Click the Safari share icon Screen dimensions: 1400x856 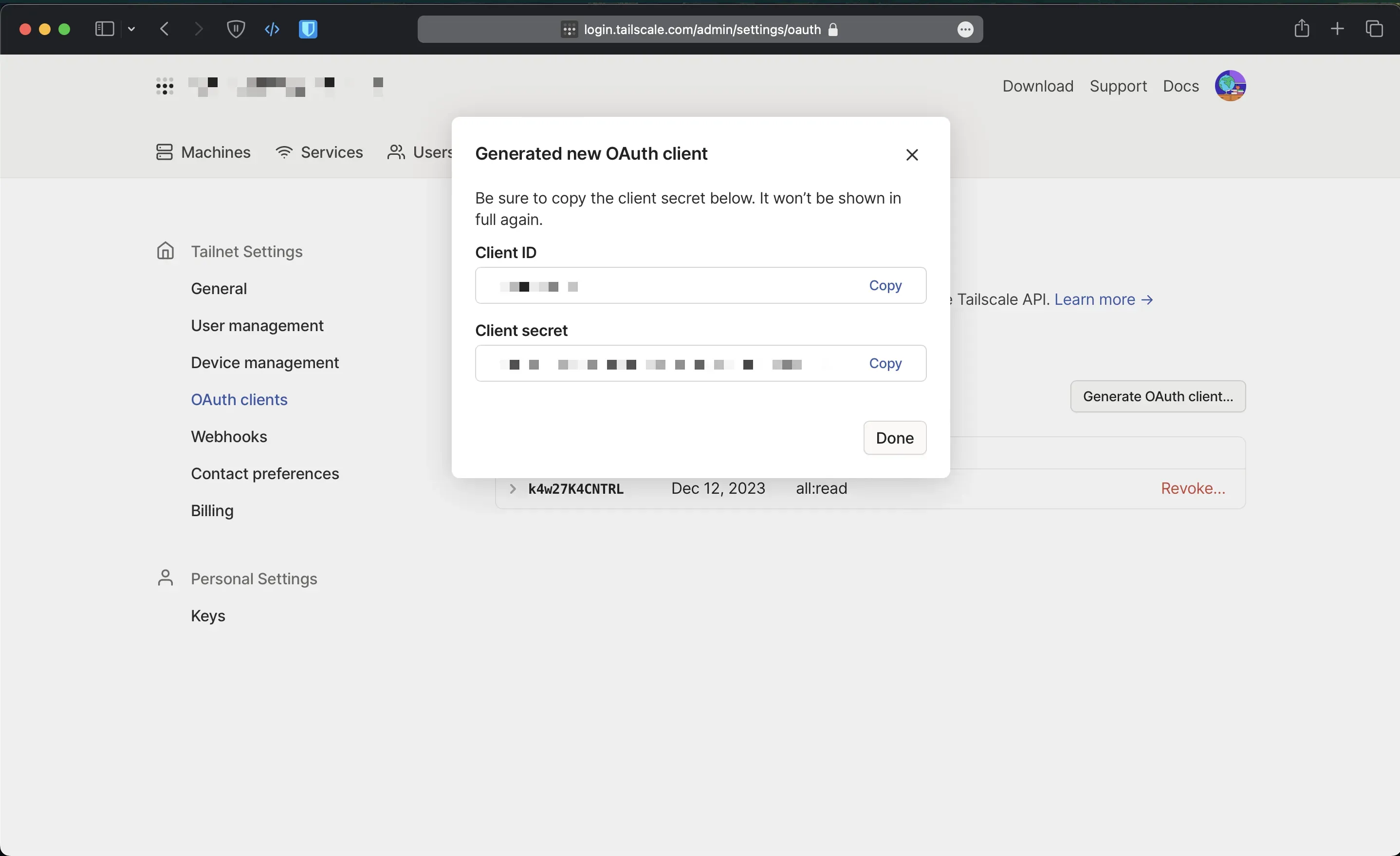(1301, 29)
